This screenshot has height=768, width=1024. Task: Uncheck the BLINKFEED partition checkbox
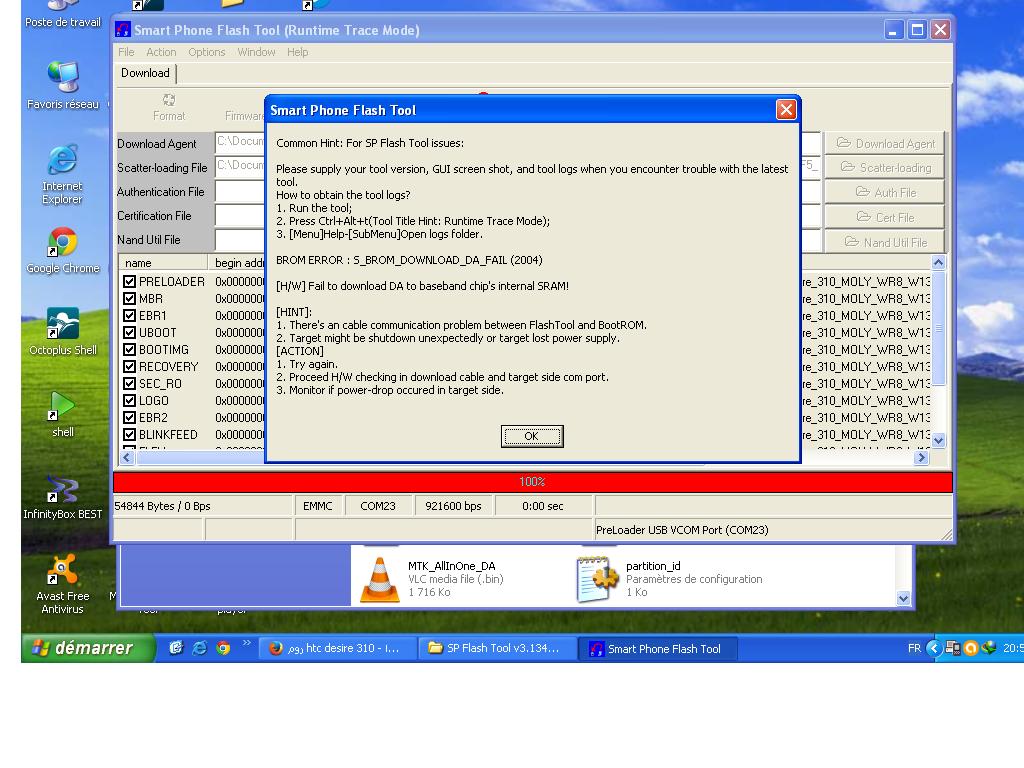coord(129,434)
